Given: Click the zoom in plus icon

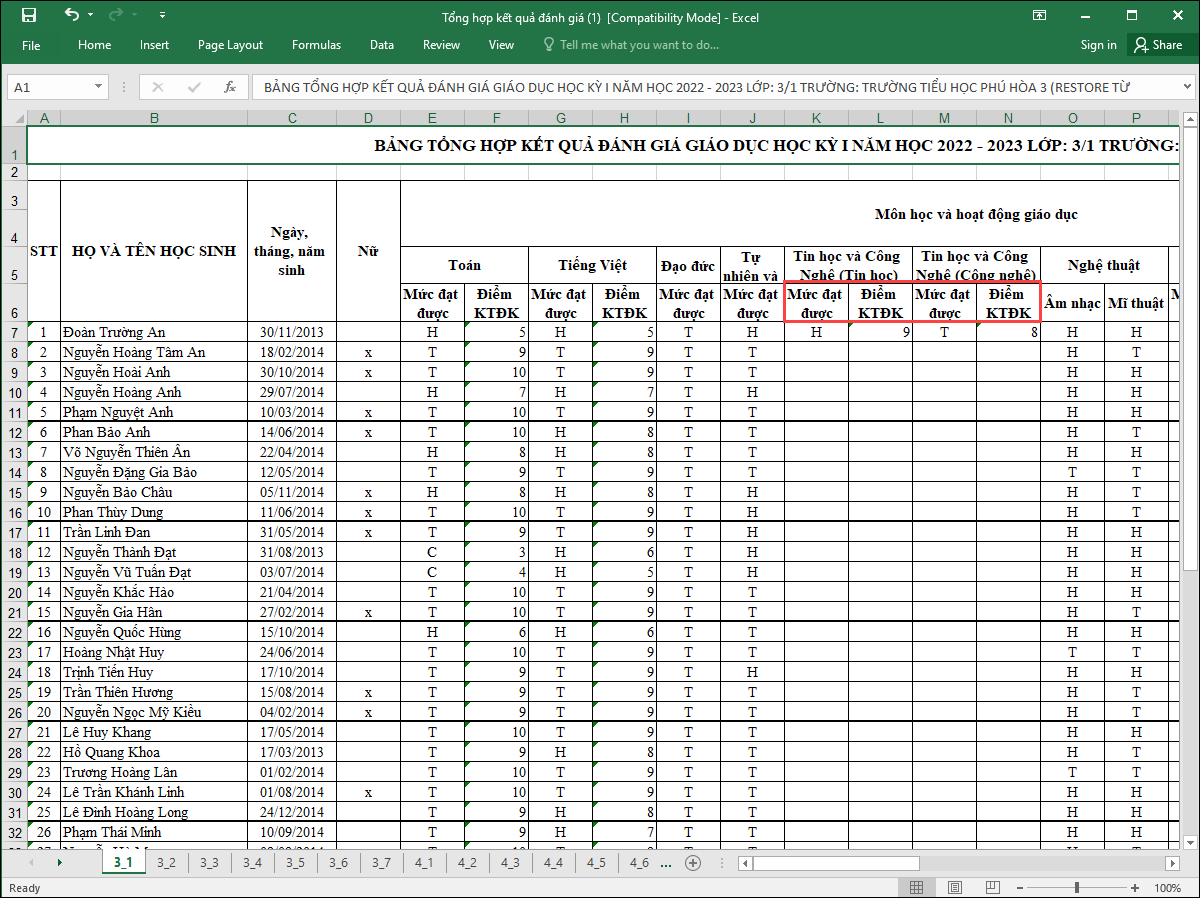Looking at the screenshot, I should [x=1137, y=888].
